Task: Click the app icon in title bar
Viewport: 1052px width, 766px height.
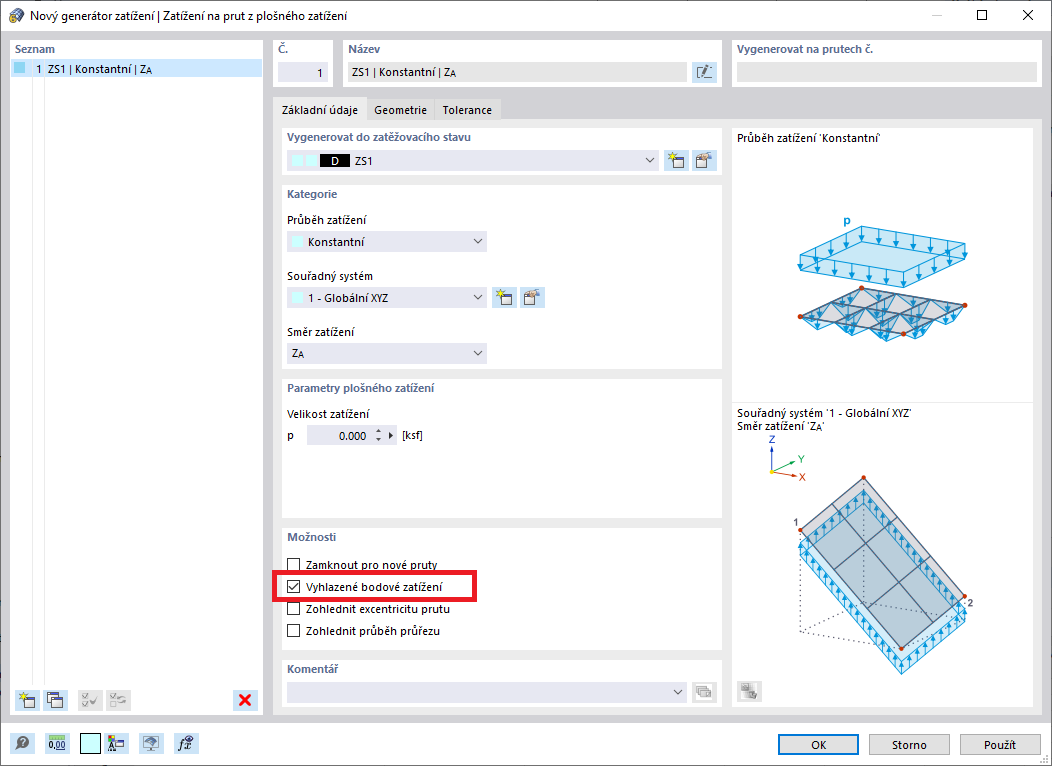Action: coord(16,15)
